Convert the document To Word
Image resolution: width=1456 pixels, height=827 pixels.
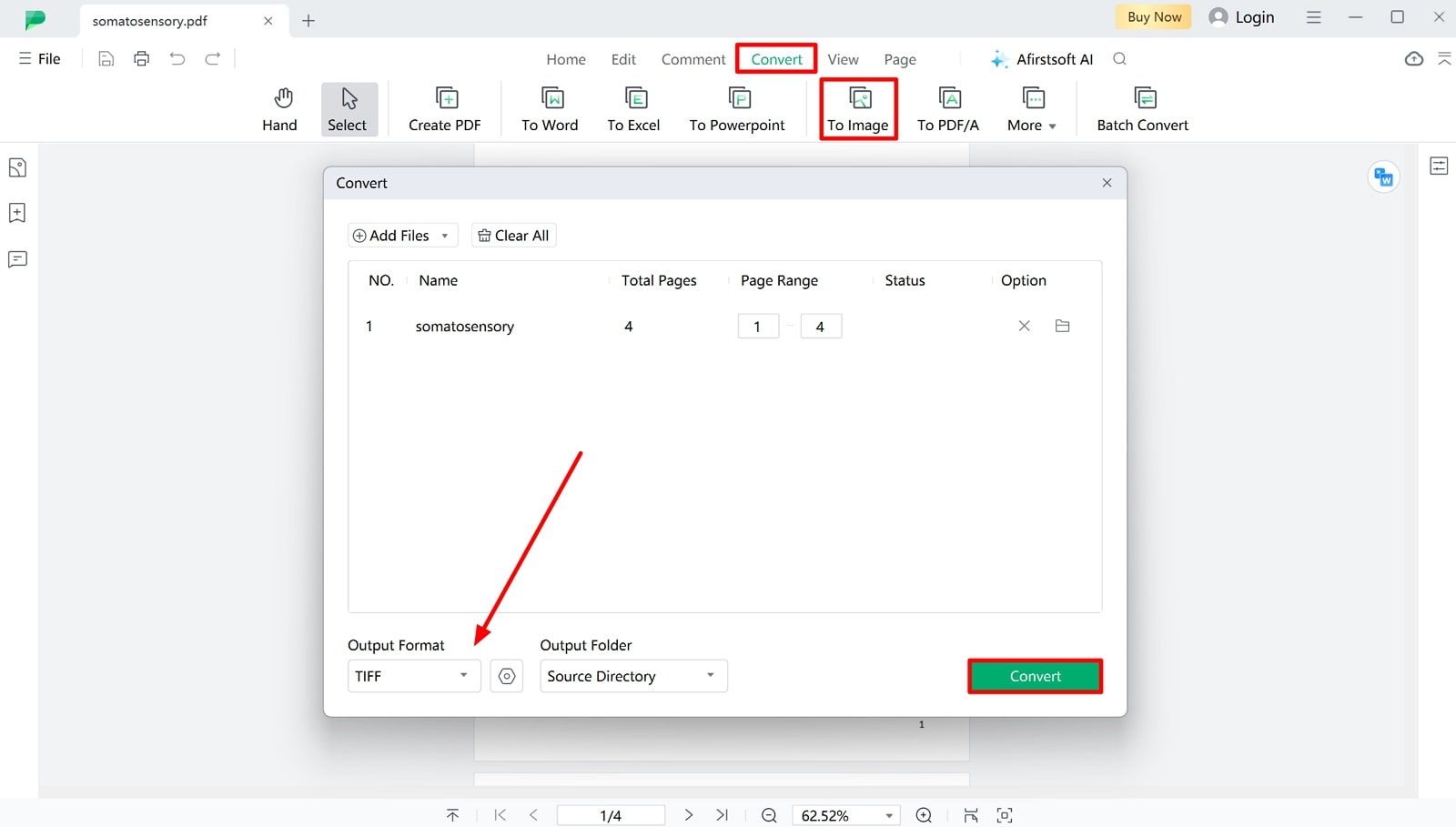point(550,110)
